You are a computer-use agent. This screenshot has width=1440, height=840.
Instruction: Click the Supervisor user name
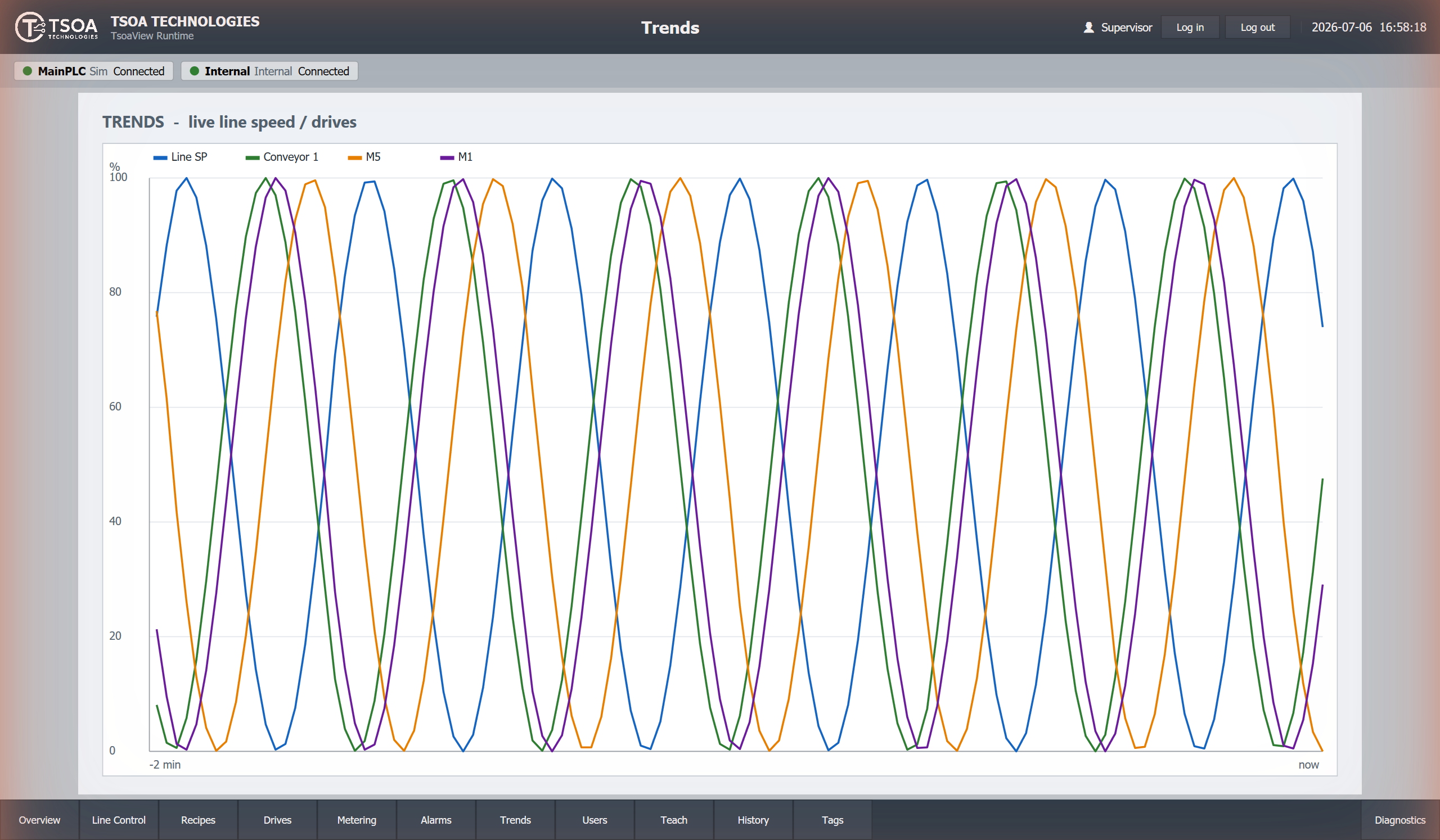[1126, 28]
